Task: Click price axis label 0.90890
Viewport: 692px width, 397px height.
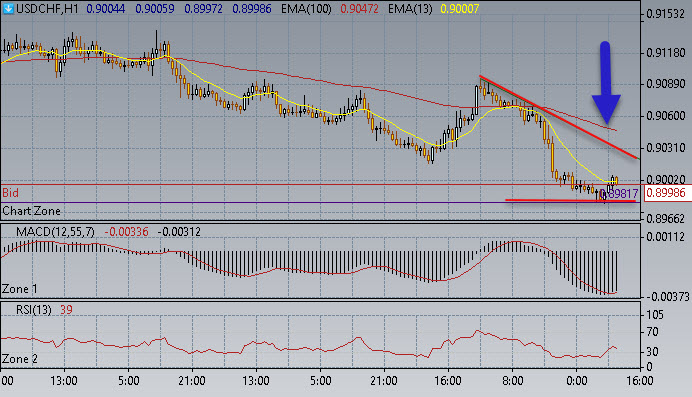Action: coord(666,84)
